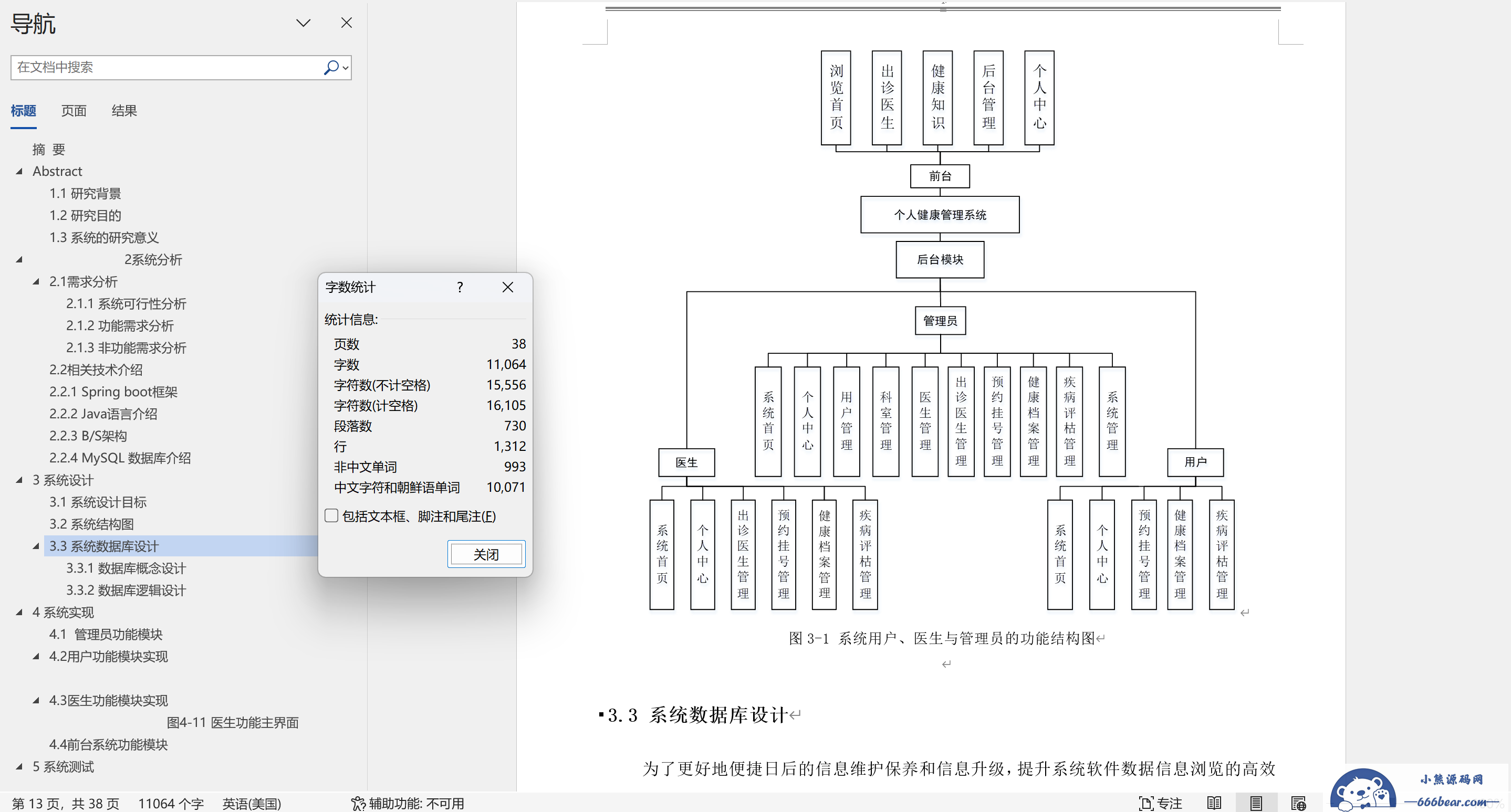Collapse the 4.3医生功能模块实现 heading
The image size is (1511, 812).
click(36, 701)
